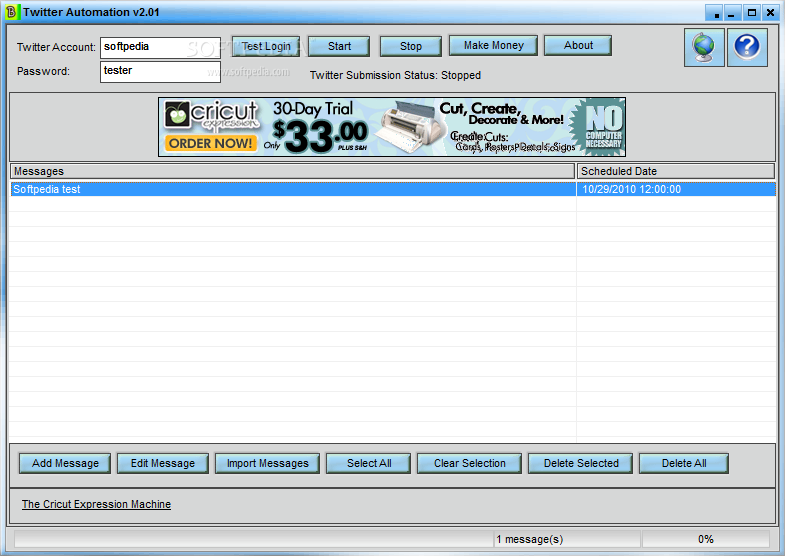This screenshot has width=785, height=556.
Task: Click the blue question mark help icon
Action: [747, 48]
